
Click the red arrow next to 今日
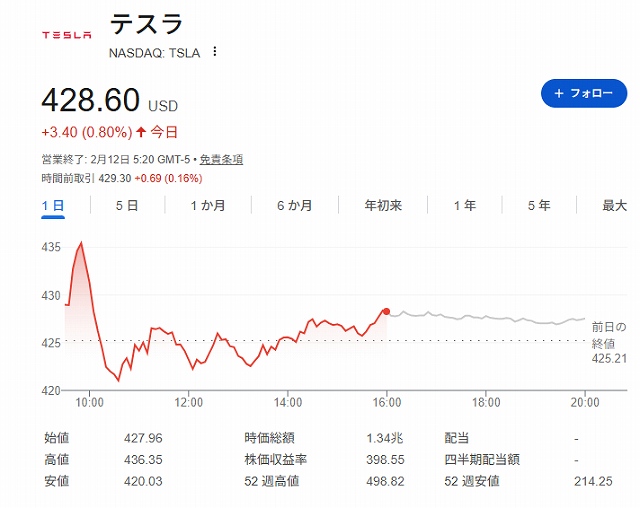coord(141,131)
